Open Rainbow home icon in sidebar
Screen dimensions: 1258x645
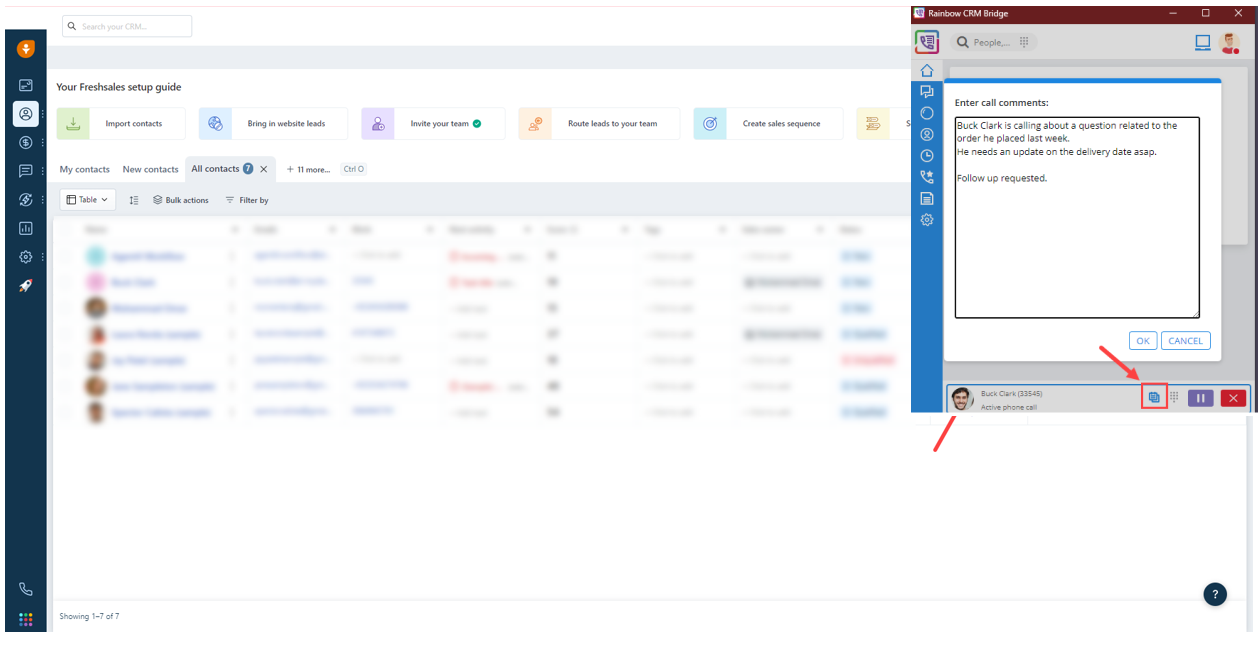[927, 71]
